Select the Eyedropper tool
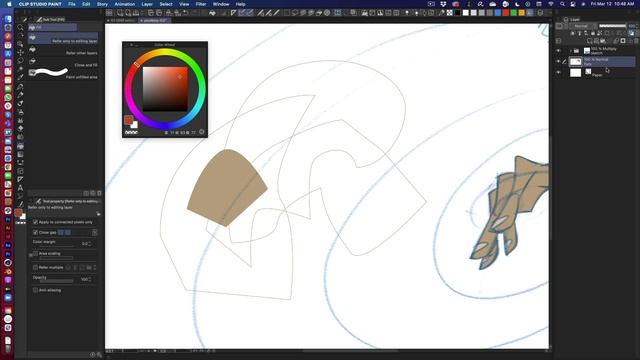 tap(20, 78)
